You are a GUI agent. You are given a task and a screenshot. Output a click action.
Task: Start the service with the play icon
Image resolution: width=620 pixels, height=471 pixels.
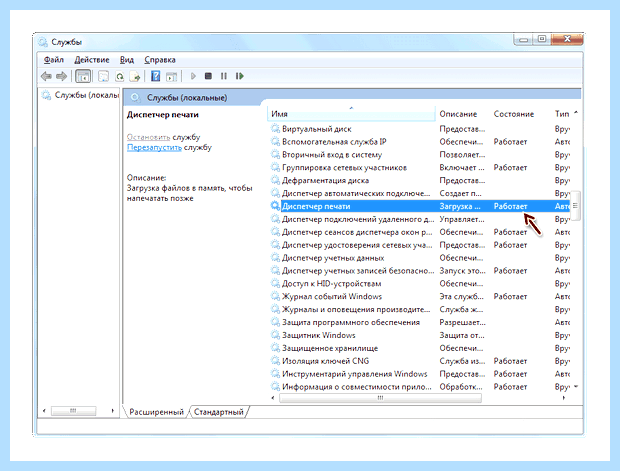pyautogui.click(x=193, y=76)
